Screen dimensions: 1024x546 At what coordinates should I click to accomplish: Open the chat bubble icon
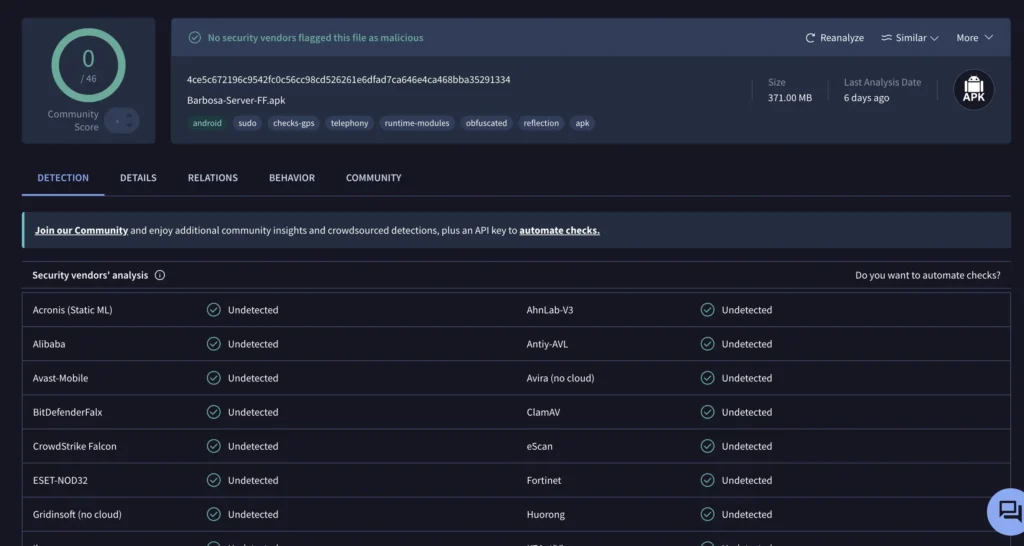(1010, 511)
